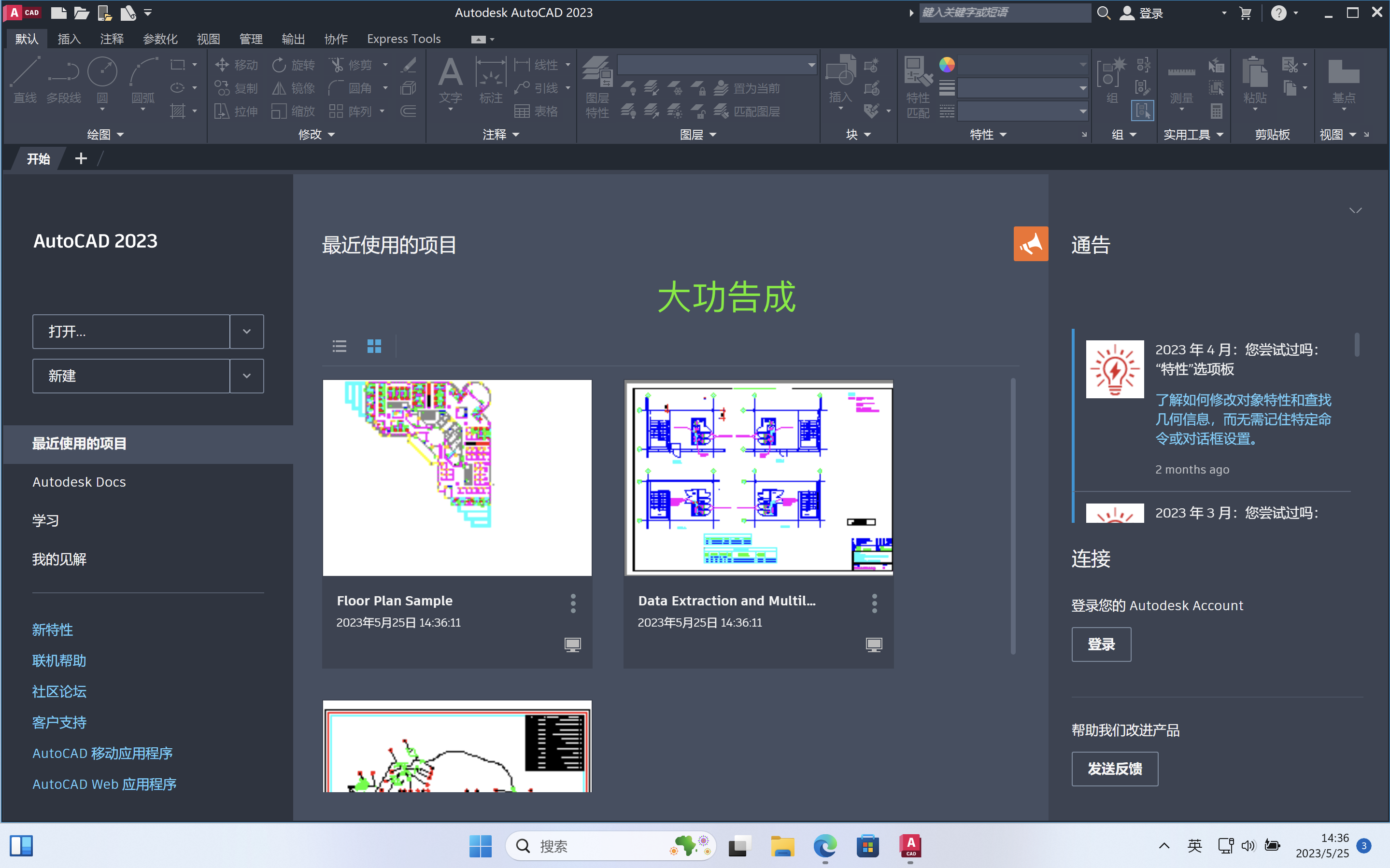Viewport: 1390px width, 868px height.
Task: Expand the Draw (绘图) panel
Action: tap(105, 134)
